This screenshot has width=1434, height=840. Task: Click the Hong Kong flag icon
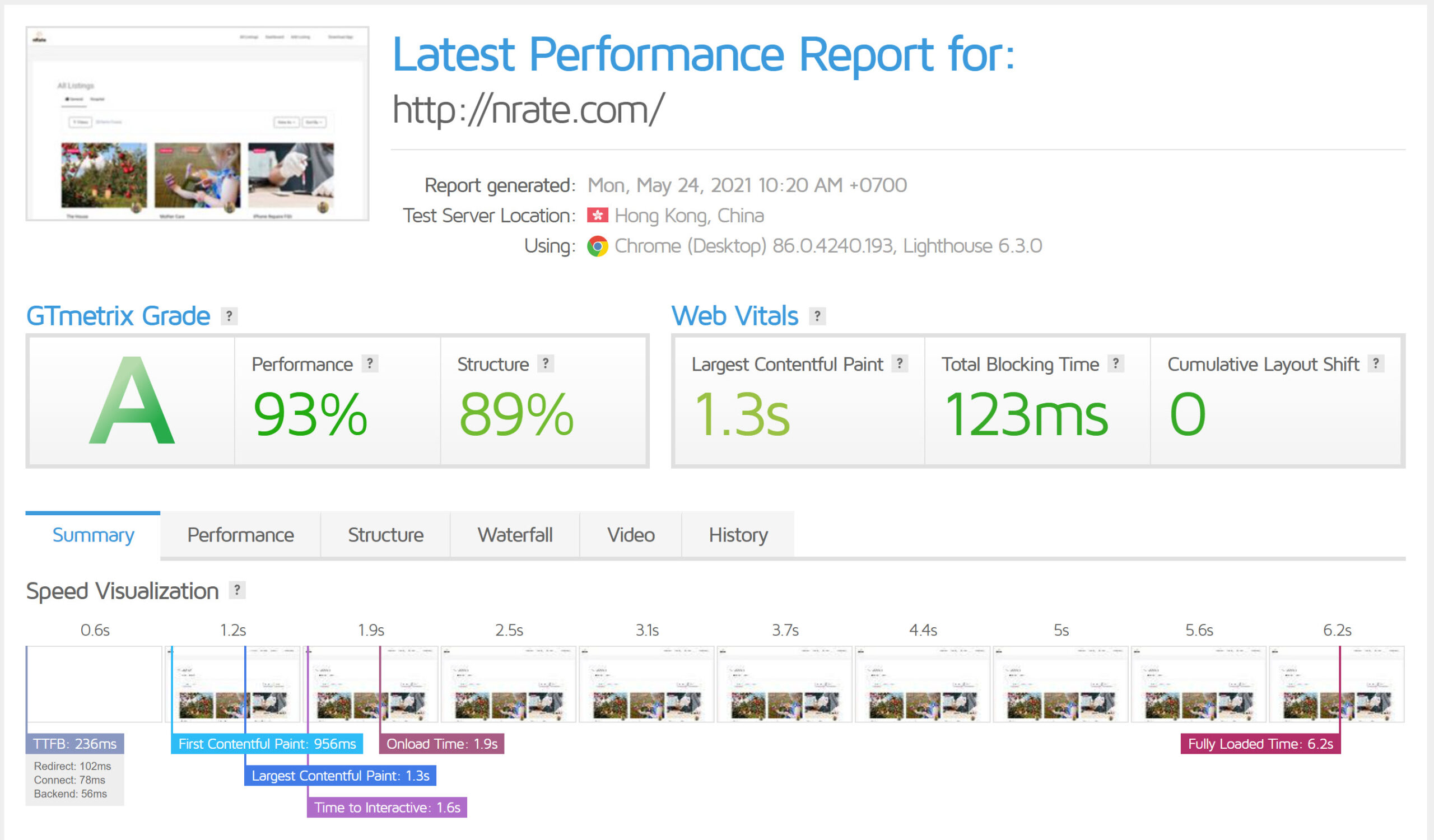[x=598, y=216]
